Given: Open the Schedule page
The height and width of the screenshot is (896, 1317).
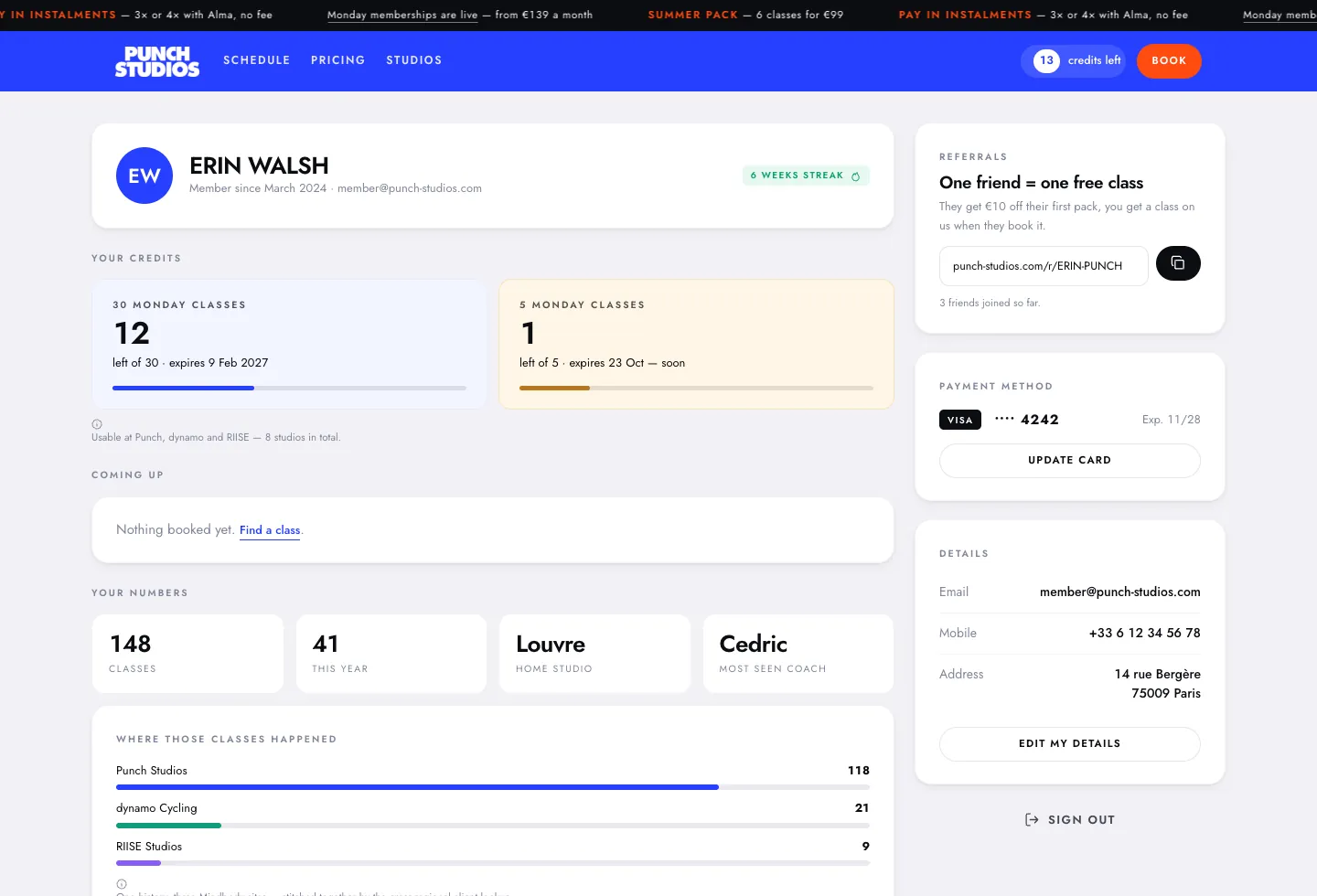Looking at the screenshot, I should [x=257, y=60].
